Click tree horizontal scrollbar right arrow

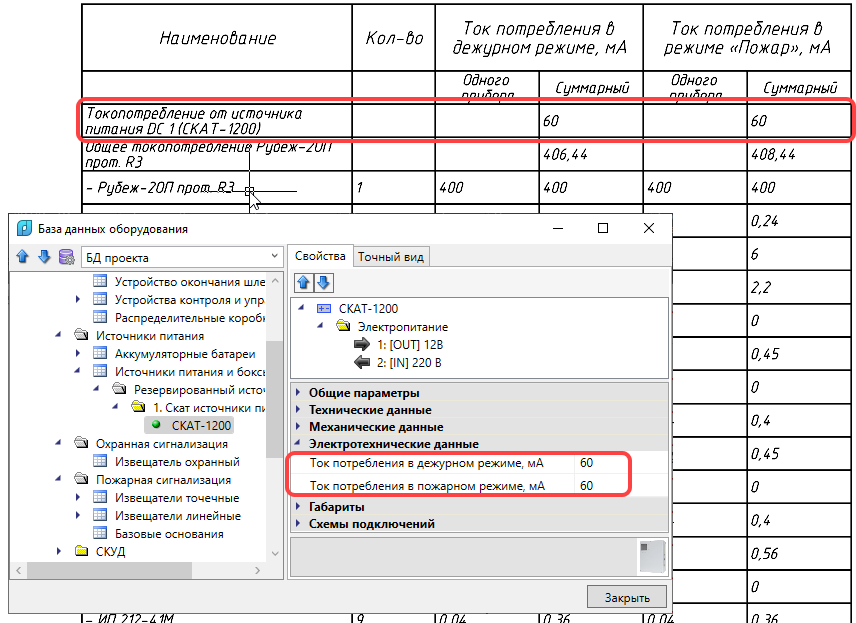(258, 571)
